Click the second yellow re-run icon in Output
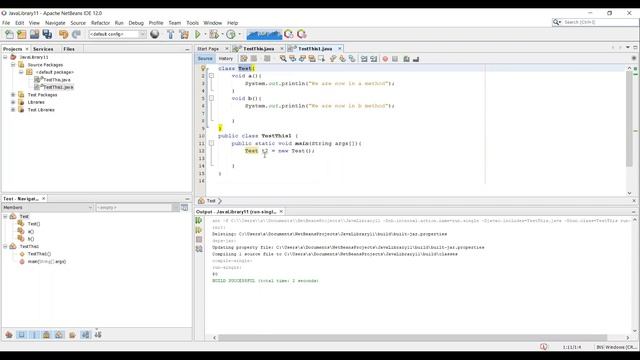Viewport: 640px width, 360px height. 199,230
